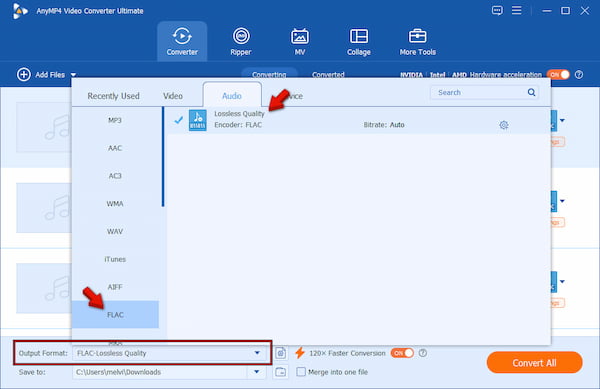Expand third file's format dropdown arrow

562,282
